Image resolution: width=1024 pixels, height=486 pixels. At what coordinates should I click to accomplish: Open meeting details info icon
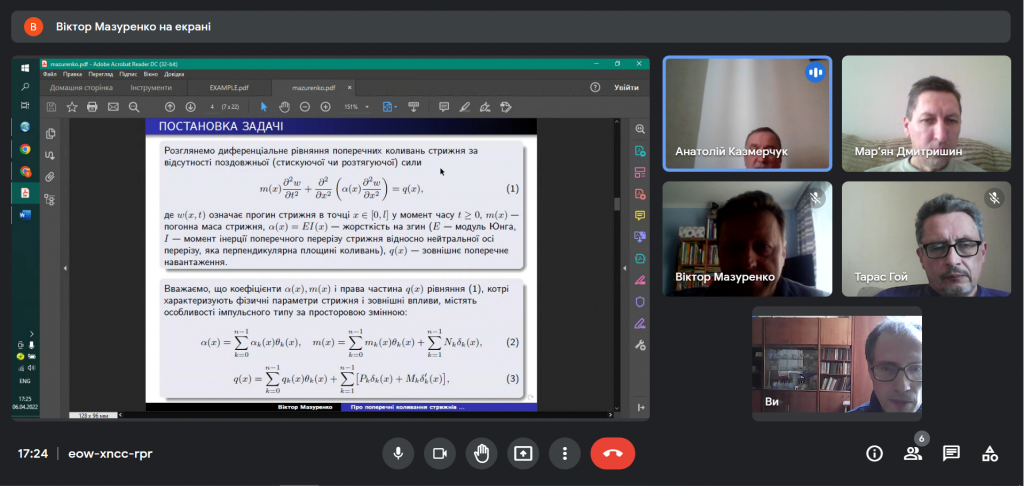[874, 453]
